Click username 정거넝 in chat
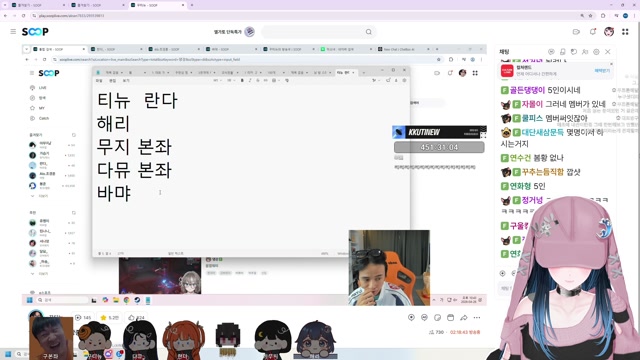 point(532,200)
